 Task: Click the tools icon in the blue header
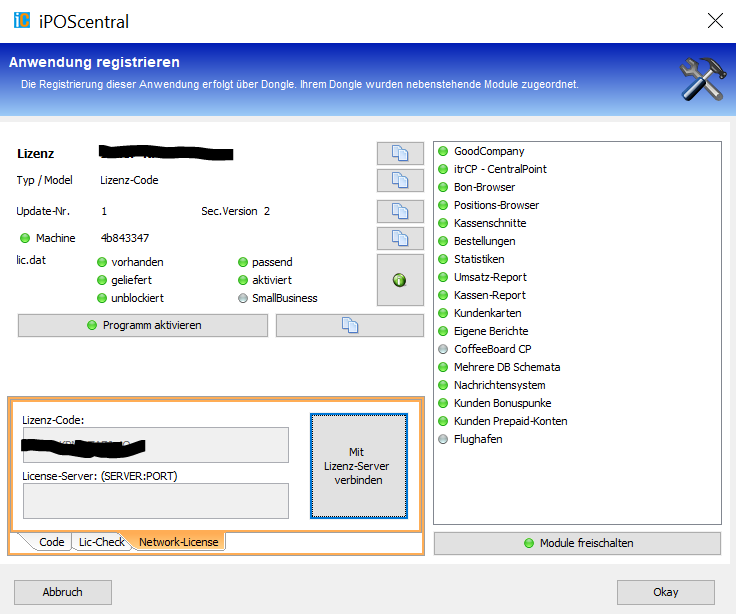703,79
